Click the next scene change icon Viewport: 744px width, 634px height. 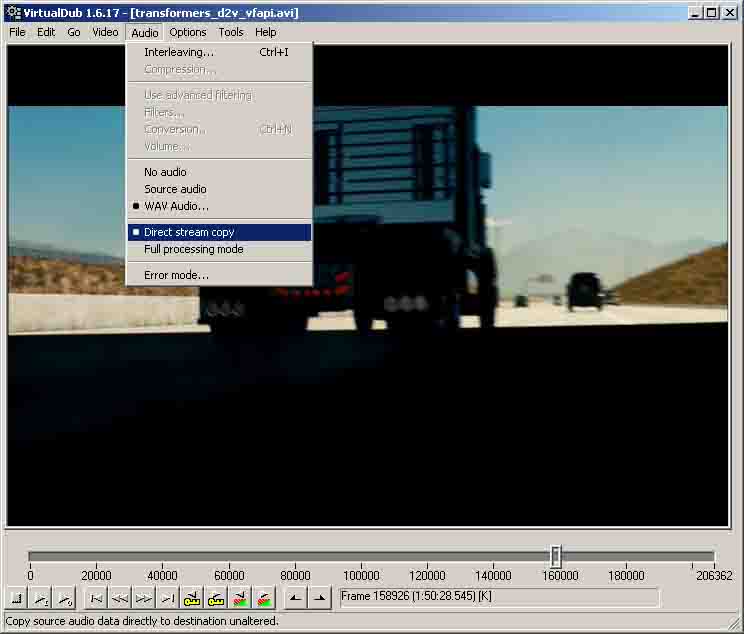click(264, 598)
